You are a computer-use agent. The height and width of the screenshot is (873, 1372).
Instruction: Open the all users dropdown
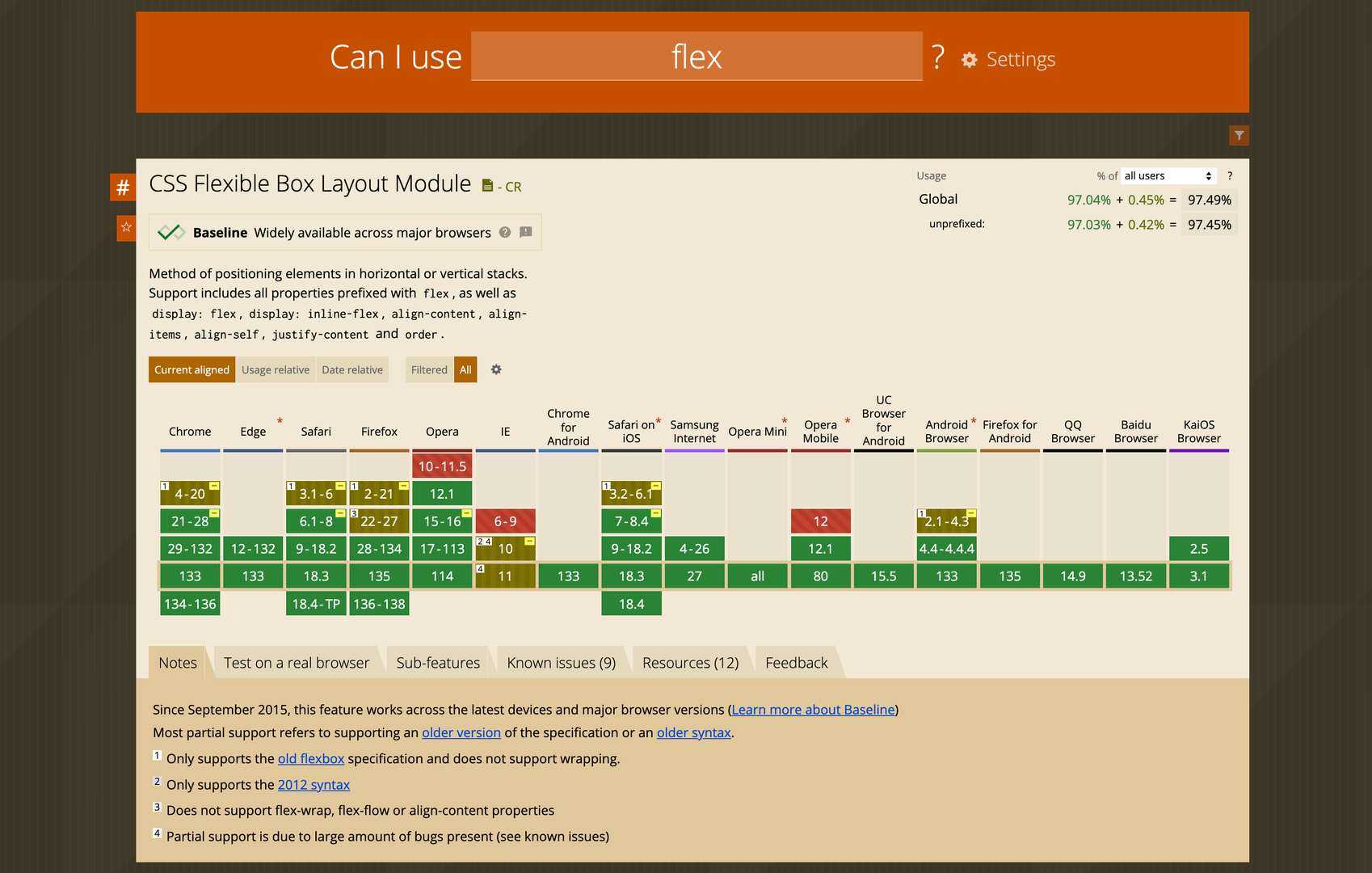click(x=1168, y=176)
